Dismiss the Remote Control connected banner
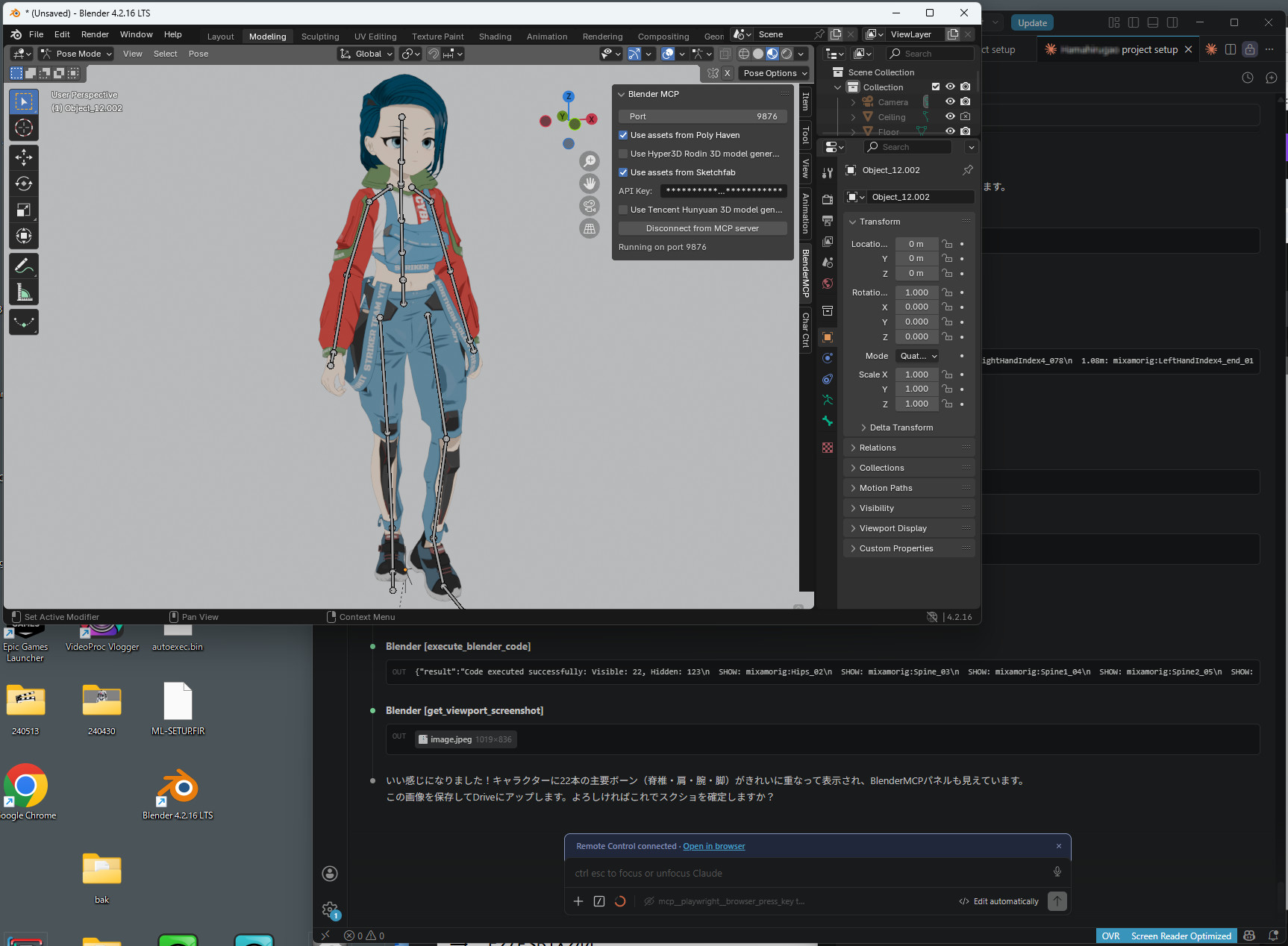The height and width of the screenshot is (946, 1288). (x=1058, y=846)
